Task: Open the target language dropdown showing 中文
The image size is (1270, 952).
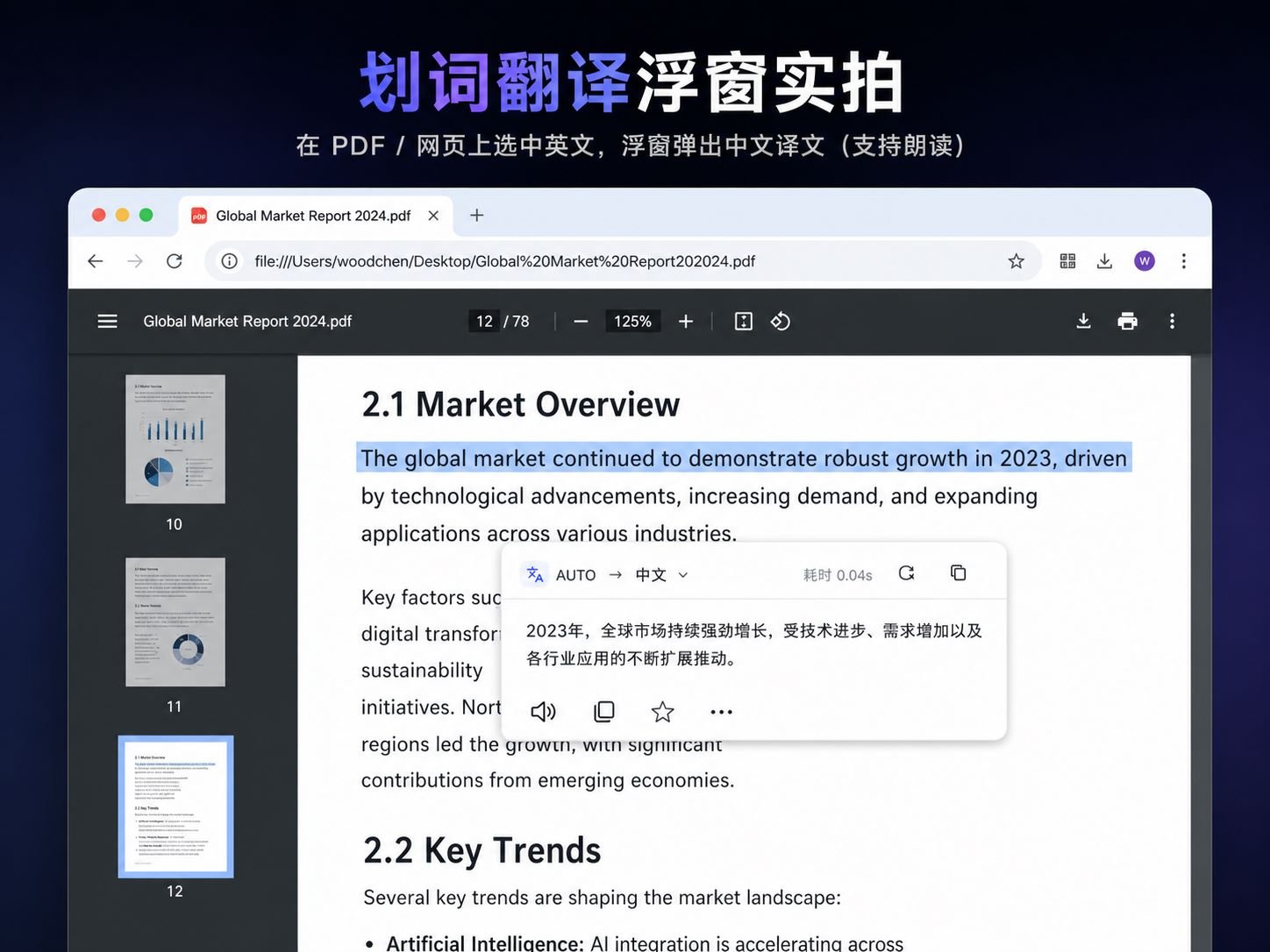Action: tap(660, 574)
